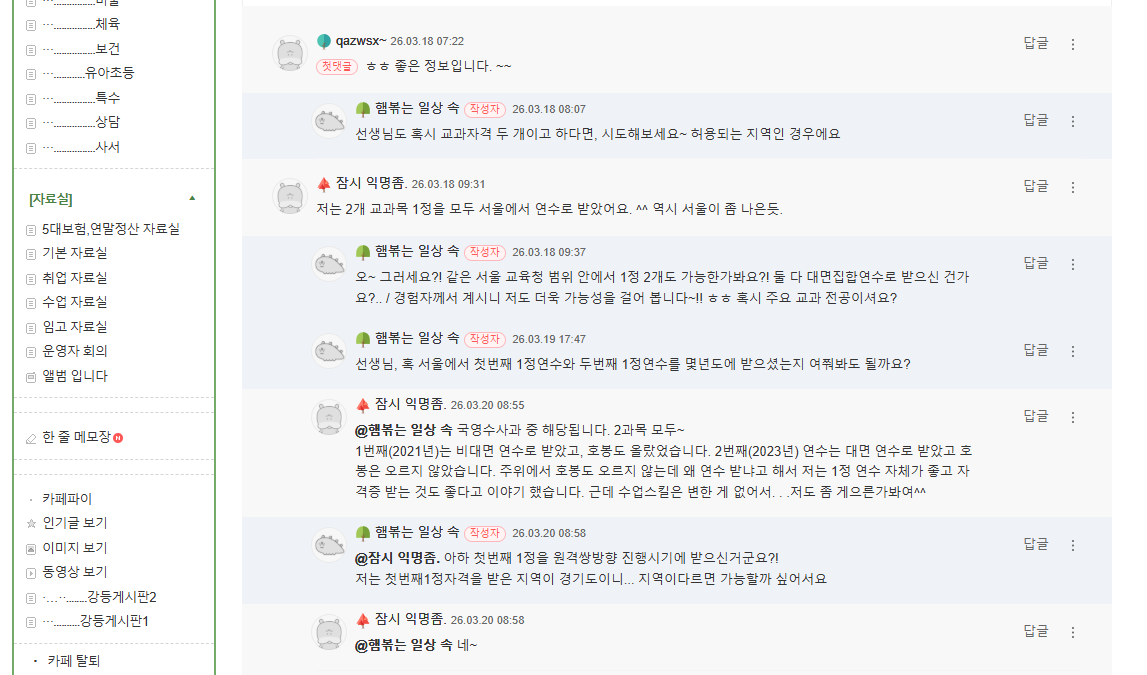Open the 수업 자료실 board
This screenshot has height=675, width=1147.
[x=74, y=302]
